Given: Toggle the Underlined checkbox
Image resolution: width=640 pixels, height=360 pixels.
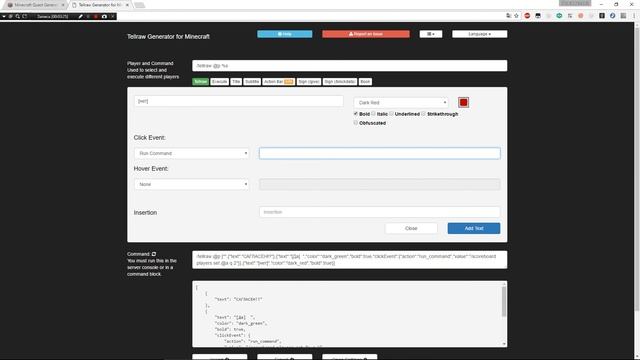Looking at the screenshot, I should [391, 113].
